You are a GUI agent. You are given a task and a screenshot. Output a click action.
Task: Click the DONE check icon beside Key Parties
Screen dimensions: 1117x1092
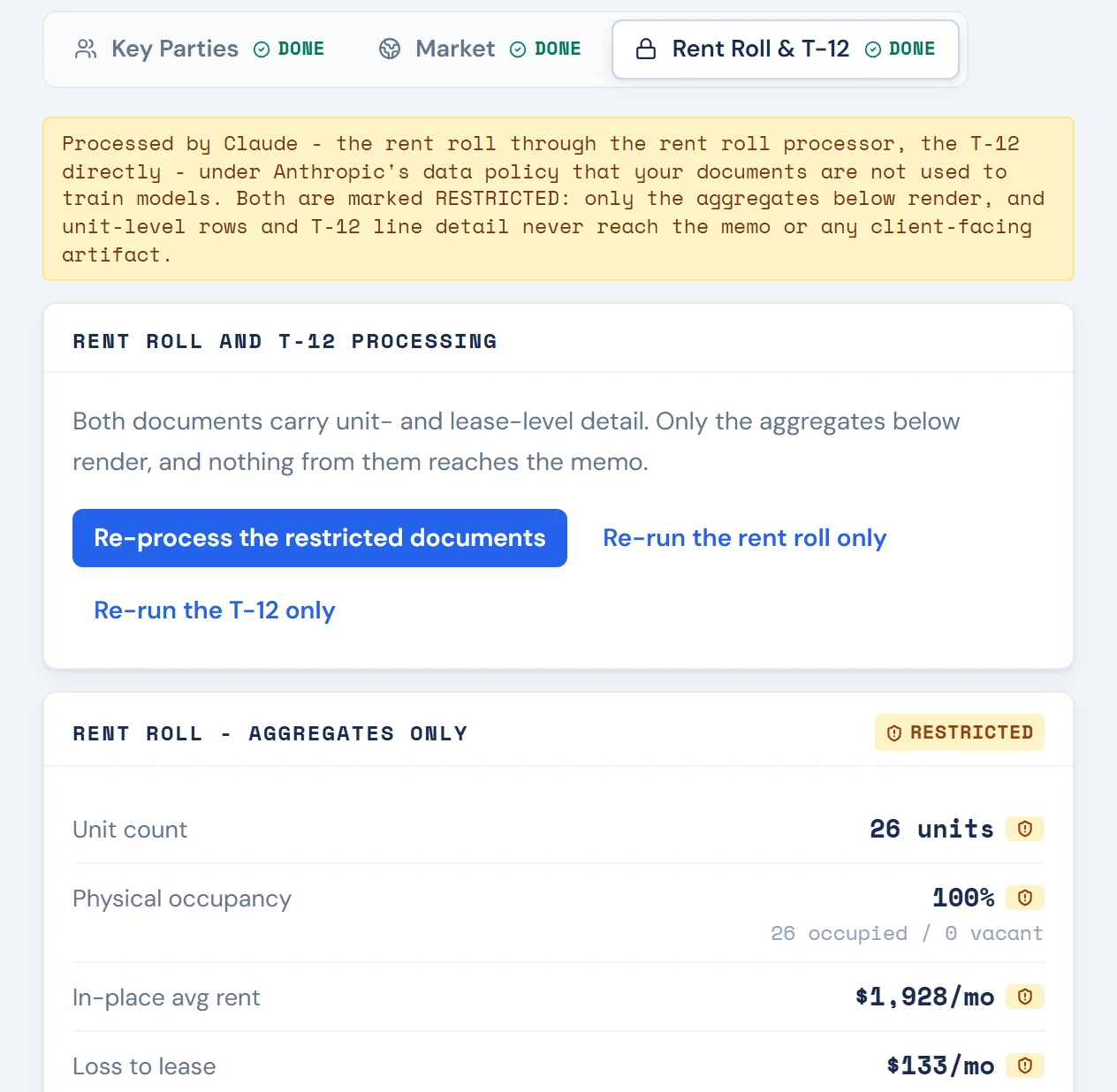(262, 49)
